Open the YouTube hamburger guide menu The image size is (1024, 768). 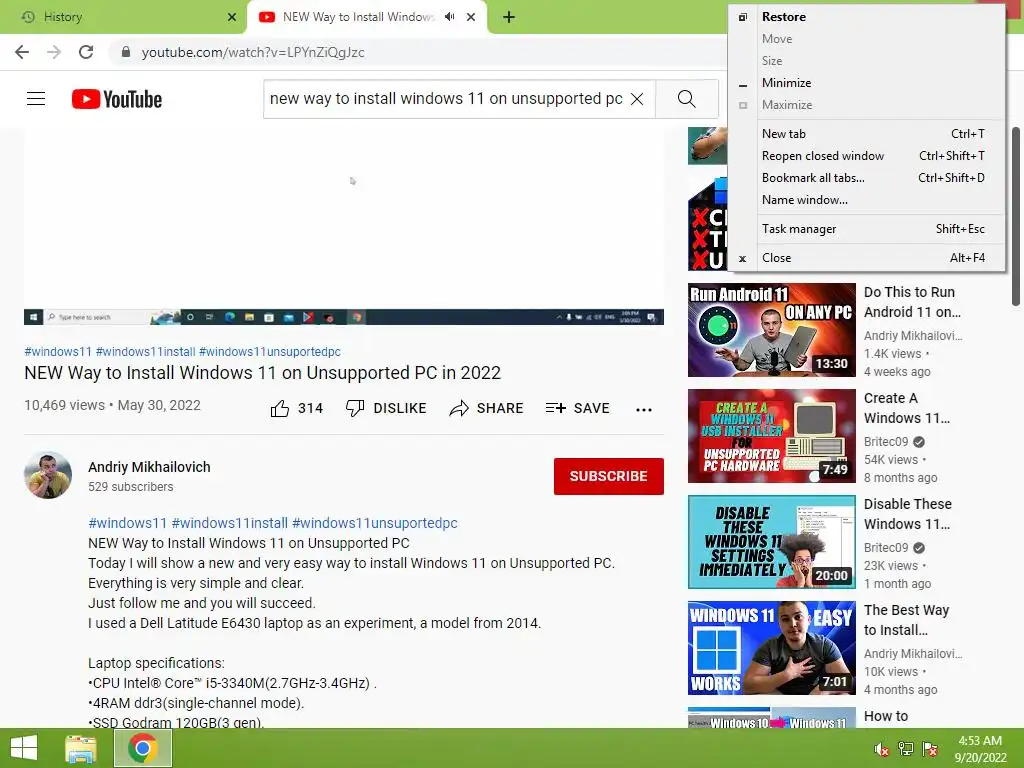36,99
